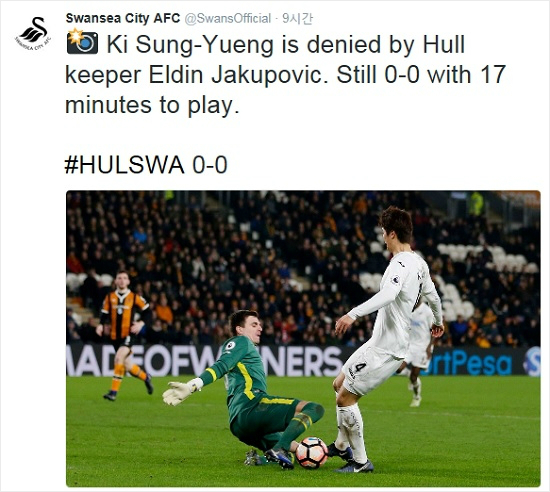This screenshot has height=492, width=550.
Task: Click the number 4 on white shorts
Action: (x=360, y=368)
